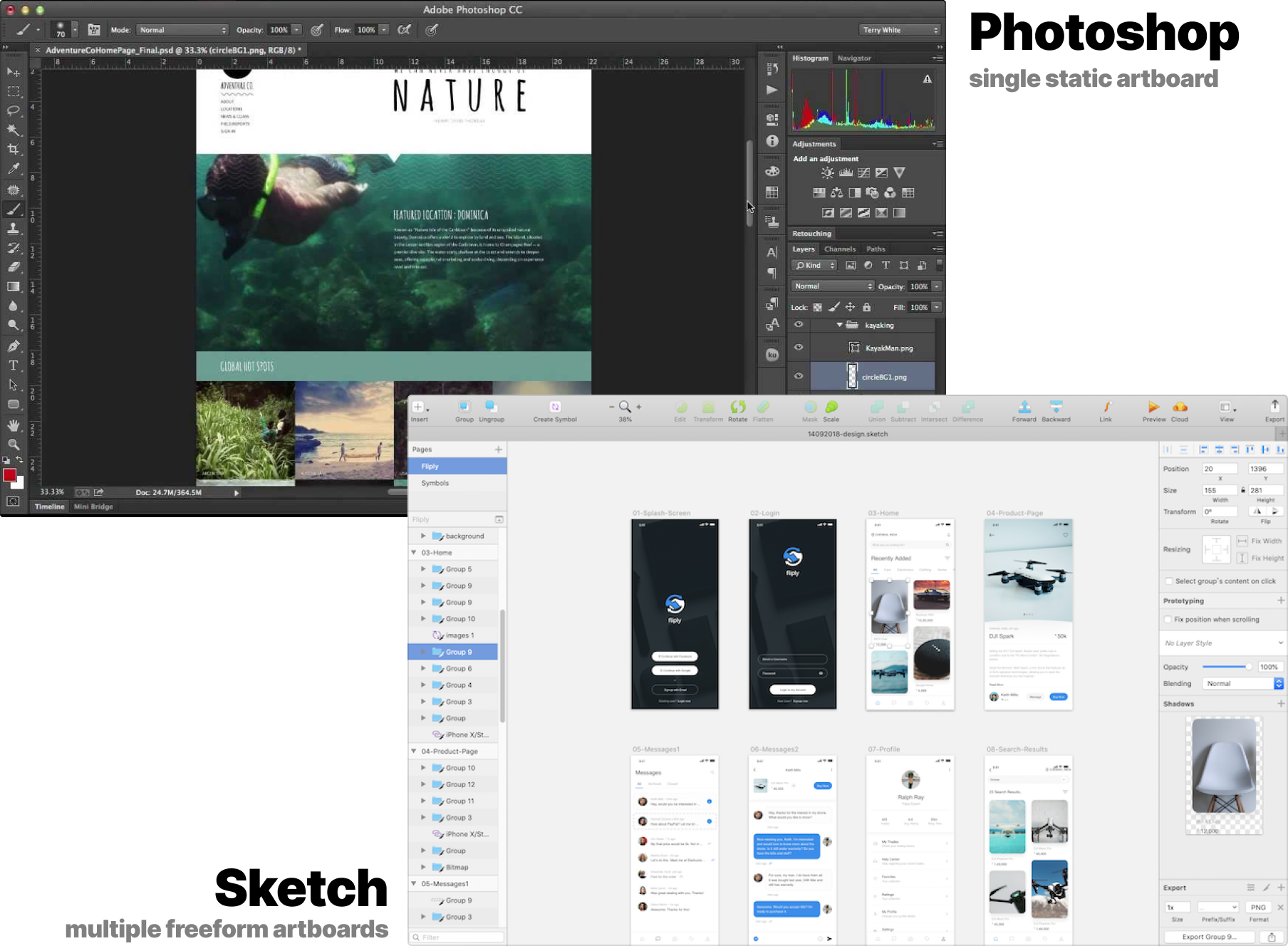Click the Opacity slider in Sketch inspector
The height and width of the screenshot is (946, 1288).
[1227, 667]
